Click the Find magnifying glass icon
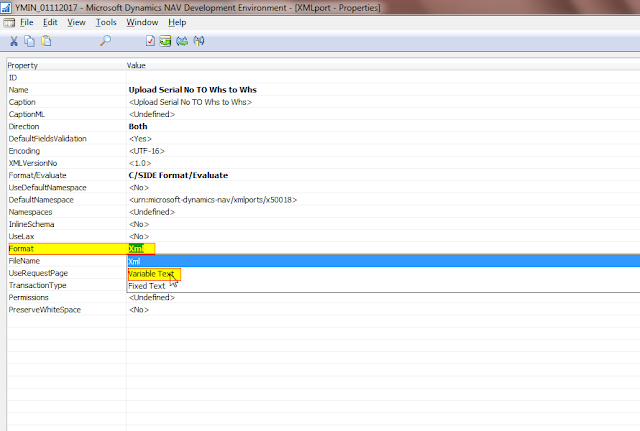640x431 pixels. coord(105,41)
